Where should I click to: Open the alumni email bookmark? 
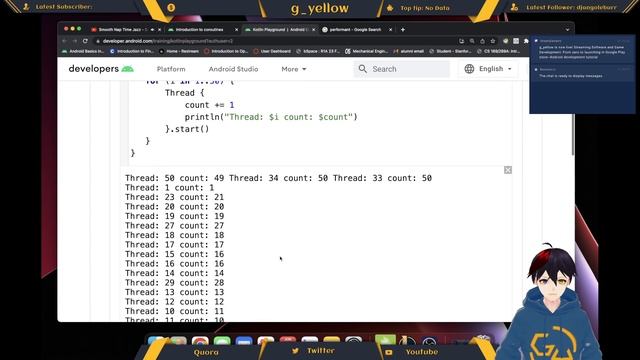(409, 51)
